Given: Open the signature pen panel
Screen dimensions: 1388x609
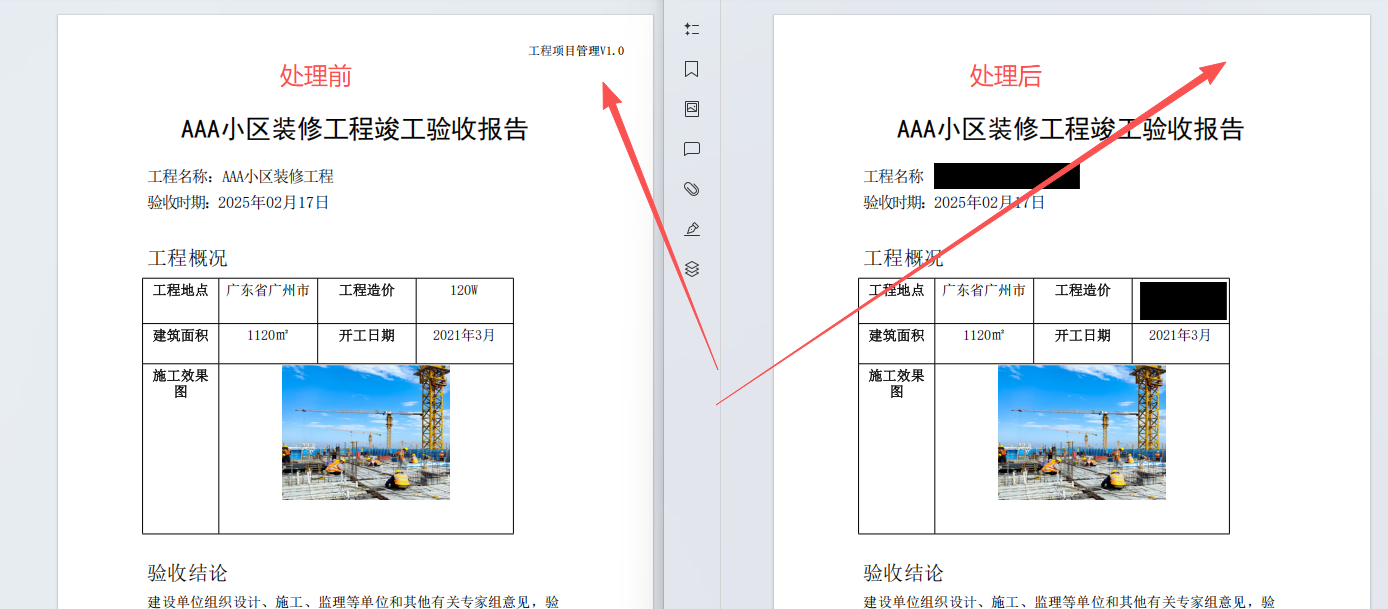Looking at the screenshot, I should [x=691, y=229].
